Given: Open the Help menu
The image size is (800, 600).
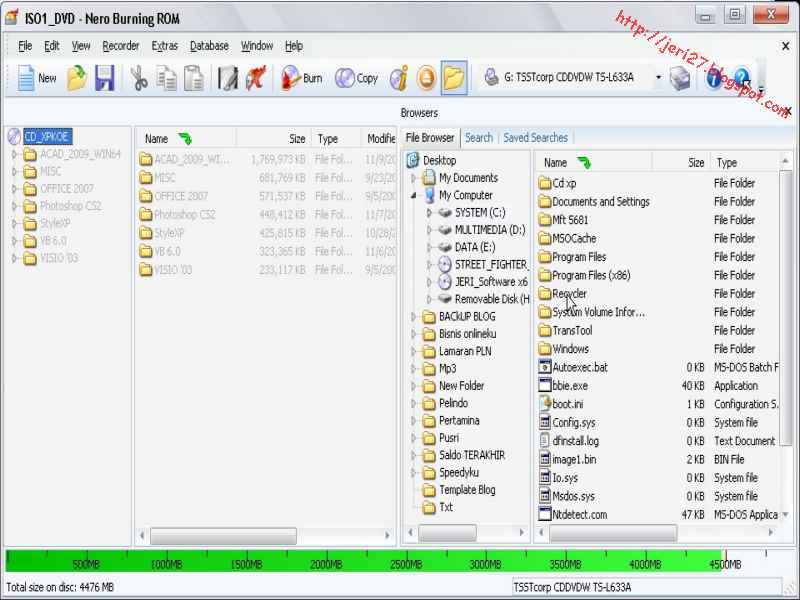Looking at the screenshot, I should tap(293, 46).
